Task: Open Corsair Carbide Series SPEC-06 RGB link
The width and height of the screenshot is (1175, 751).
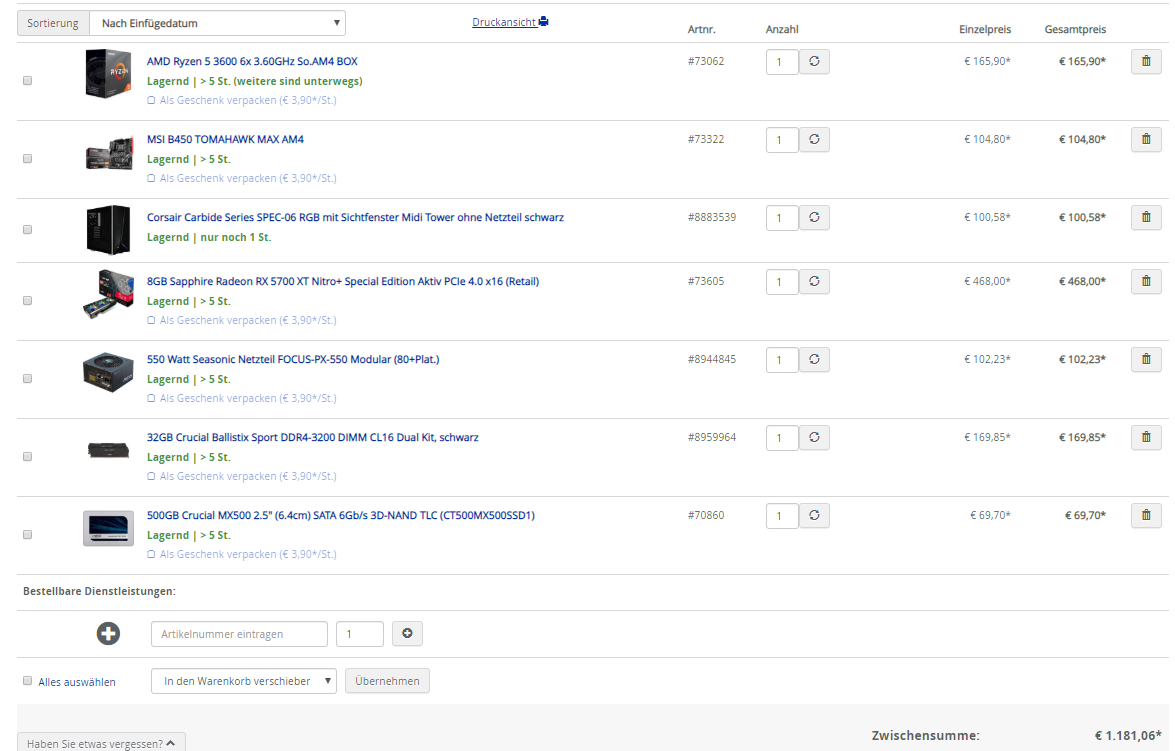Action: [355, 217]
